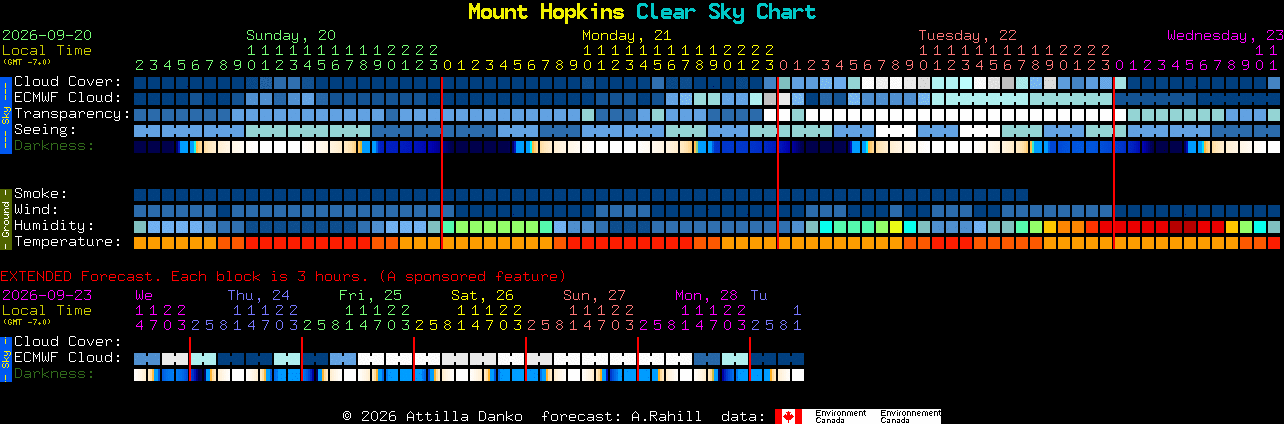Image resolution: width=1284 pixels, height=424 pixels.
Task: Click the Humidity row label
Action: (x=54, y=226)
